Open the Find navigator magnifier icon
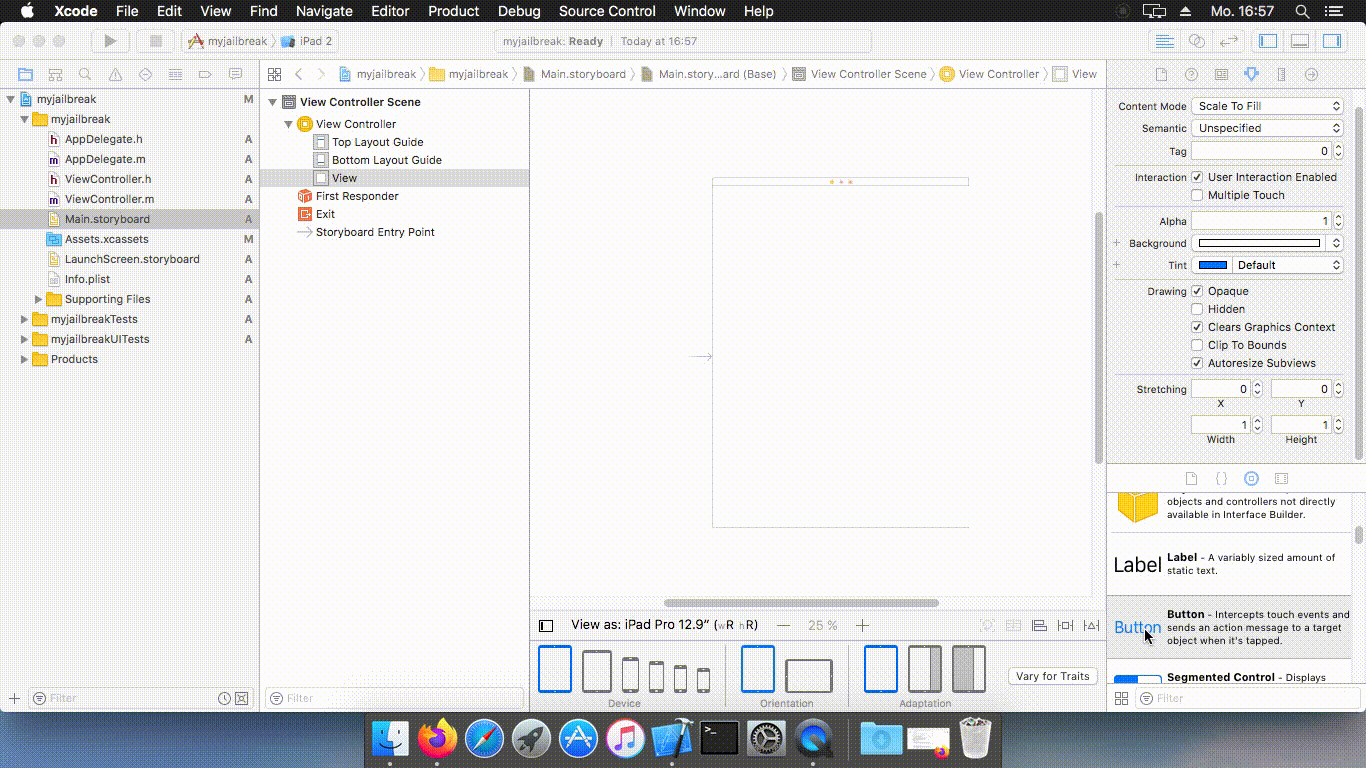The width and height of the screenshot is (1366, 768). pos(85,74)
